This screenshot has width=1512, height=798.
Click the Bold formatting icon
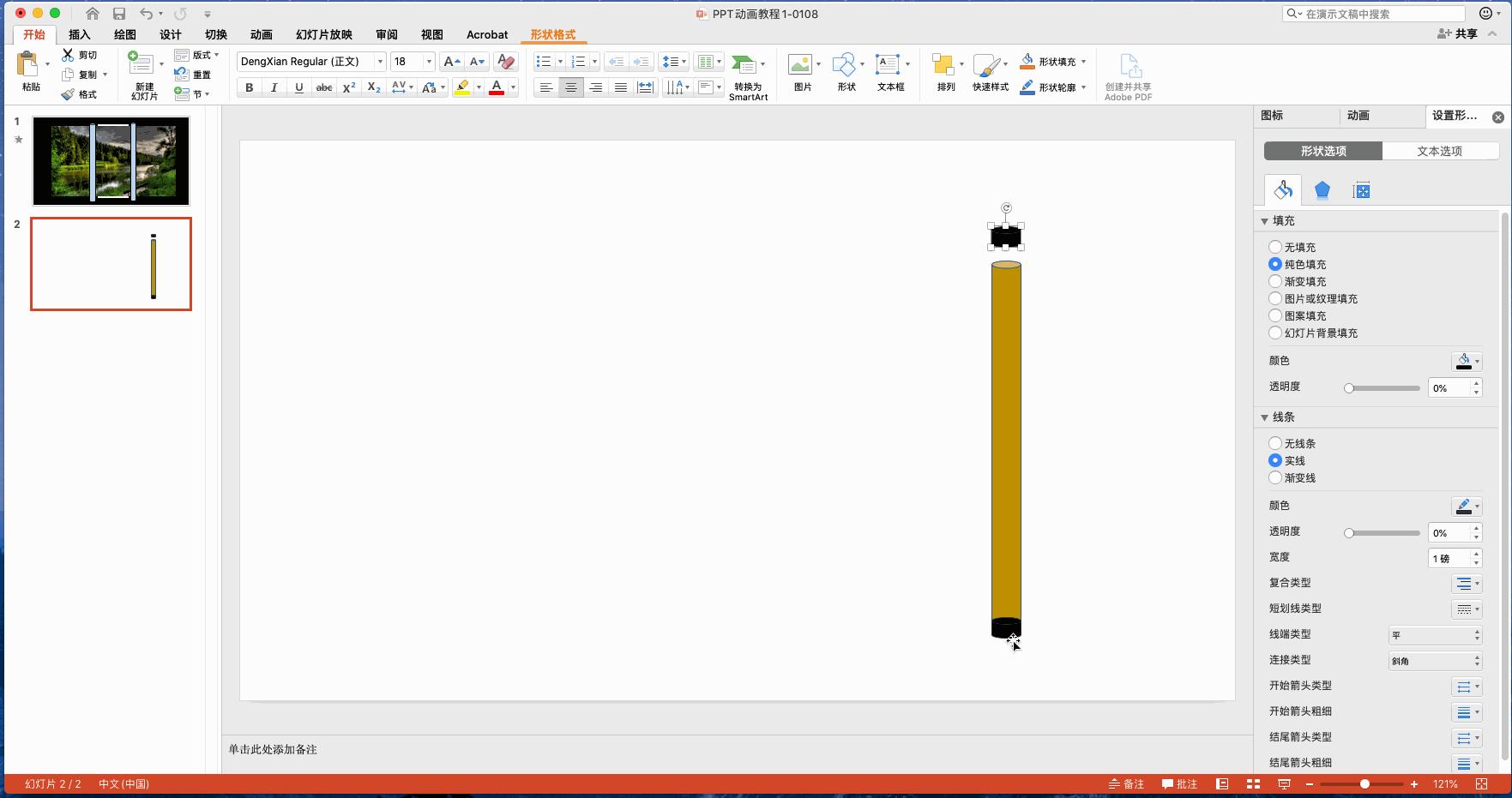pyautogui.click(x=249, y=87)
